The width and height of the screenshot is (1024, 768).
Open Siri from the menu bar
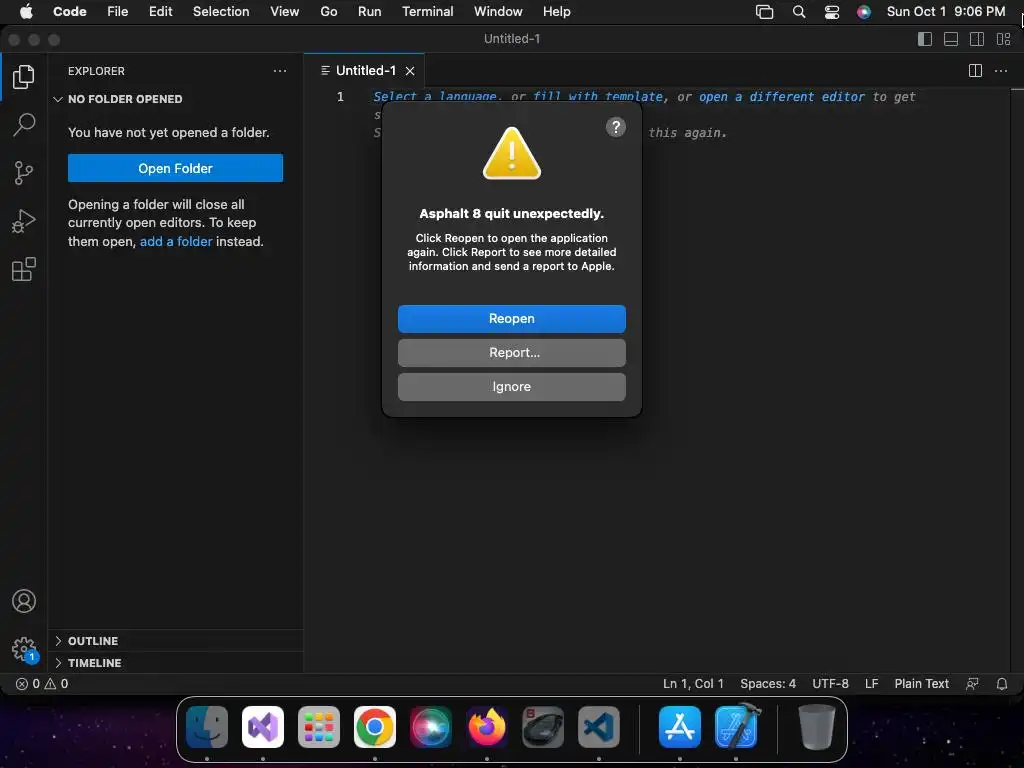point(864,12)
